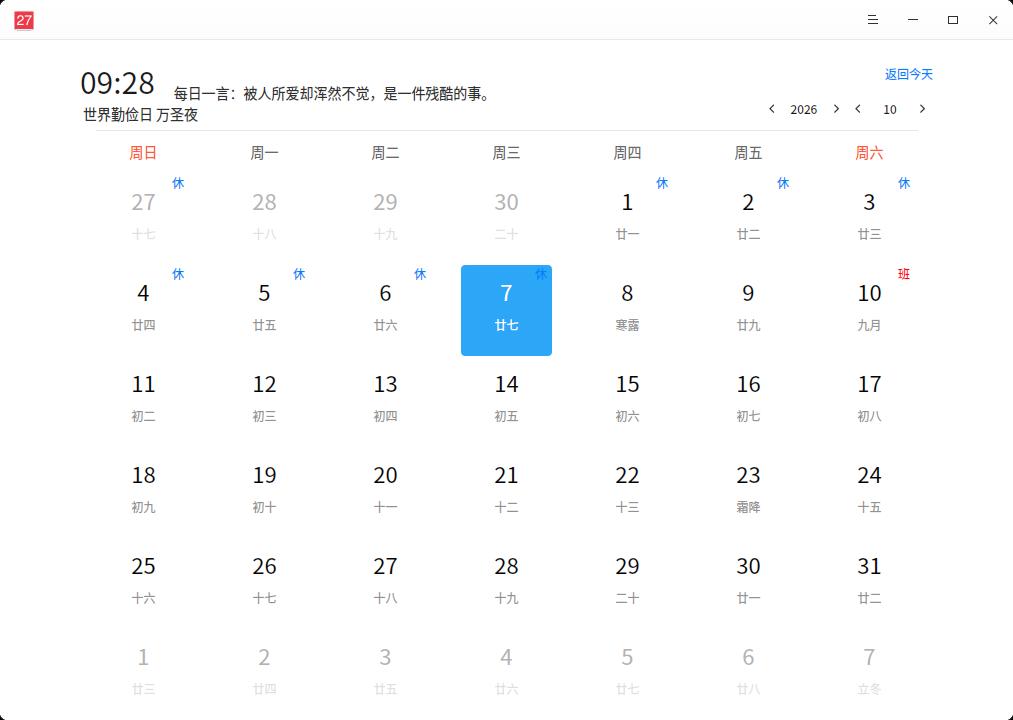This screenshot has width=1013, height=720.
Task: Click the calendar app icon in title bar
Action: click(24, 20)
